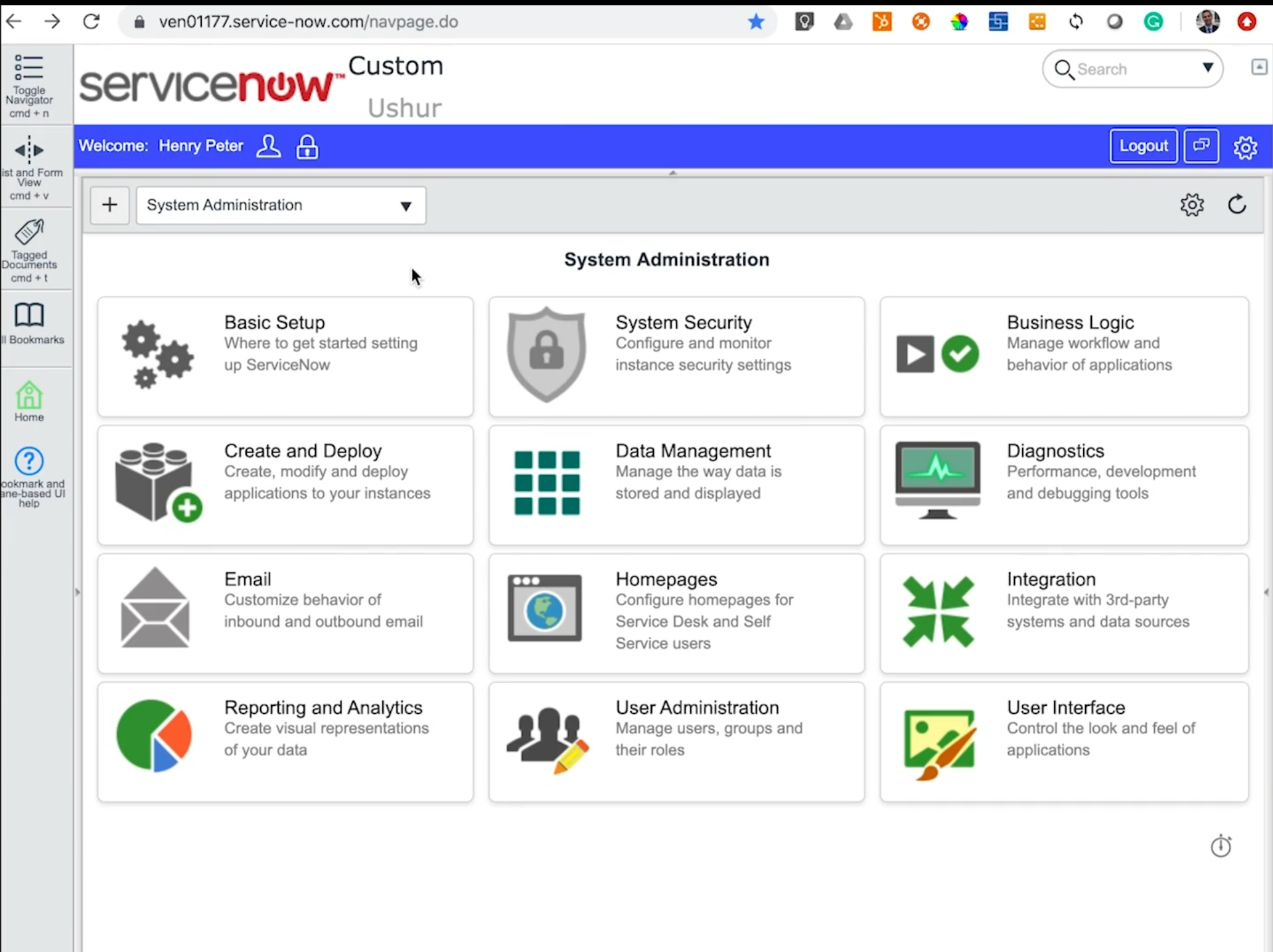Click the browser forward arrow
The image size is (1273, 952).
pos(52,21)
